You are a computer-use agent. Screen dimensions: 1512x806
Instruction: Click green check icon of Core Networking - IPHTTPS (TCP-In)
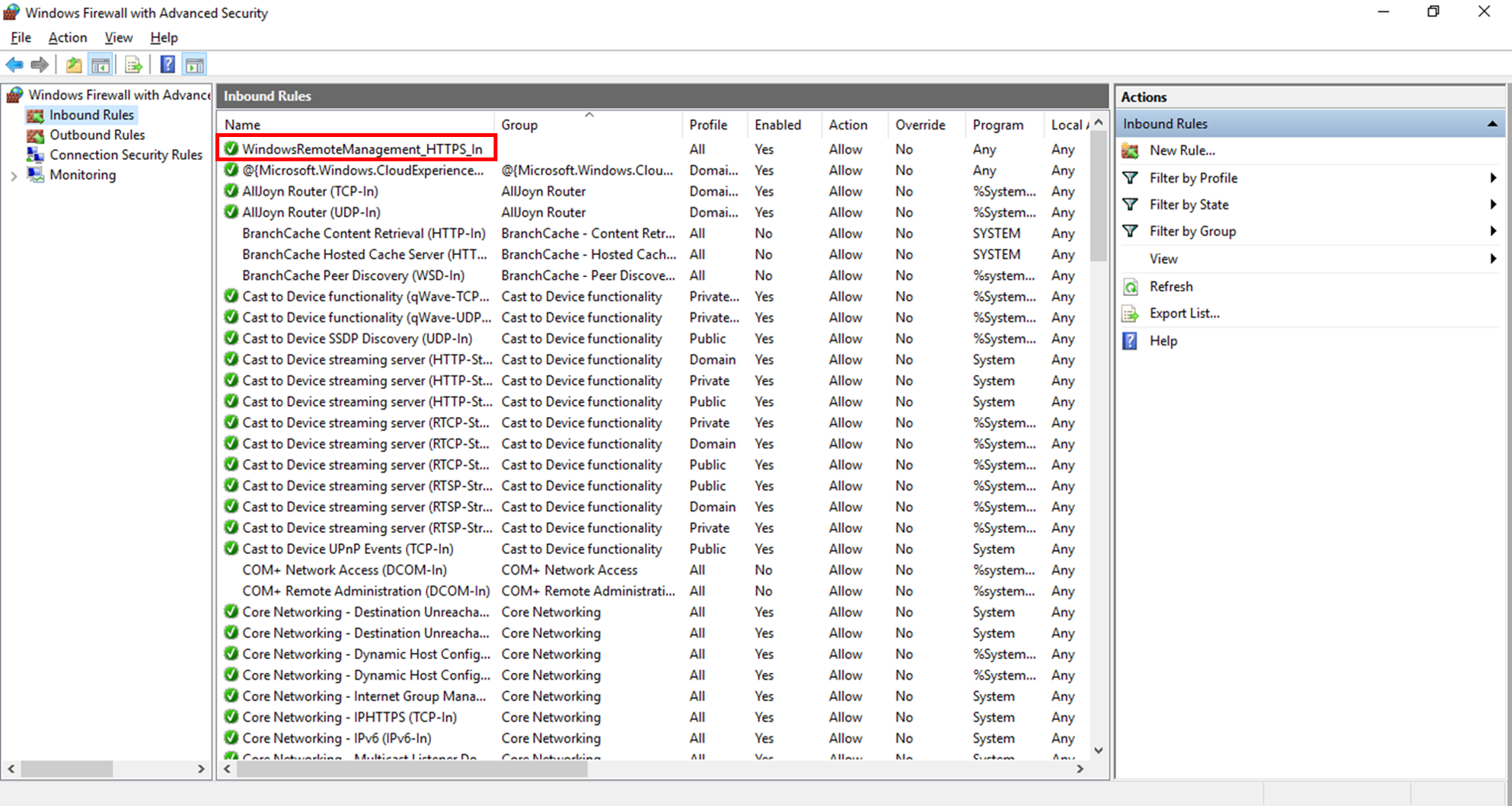(x=231, y=717)
